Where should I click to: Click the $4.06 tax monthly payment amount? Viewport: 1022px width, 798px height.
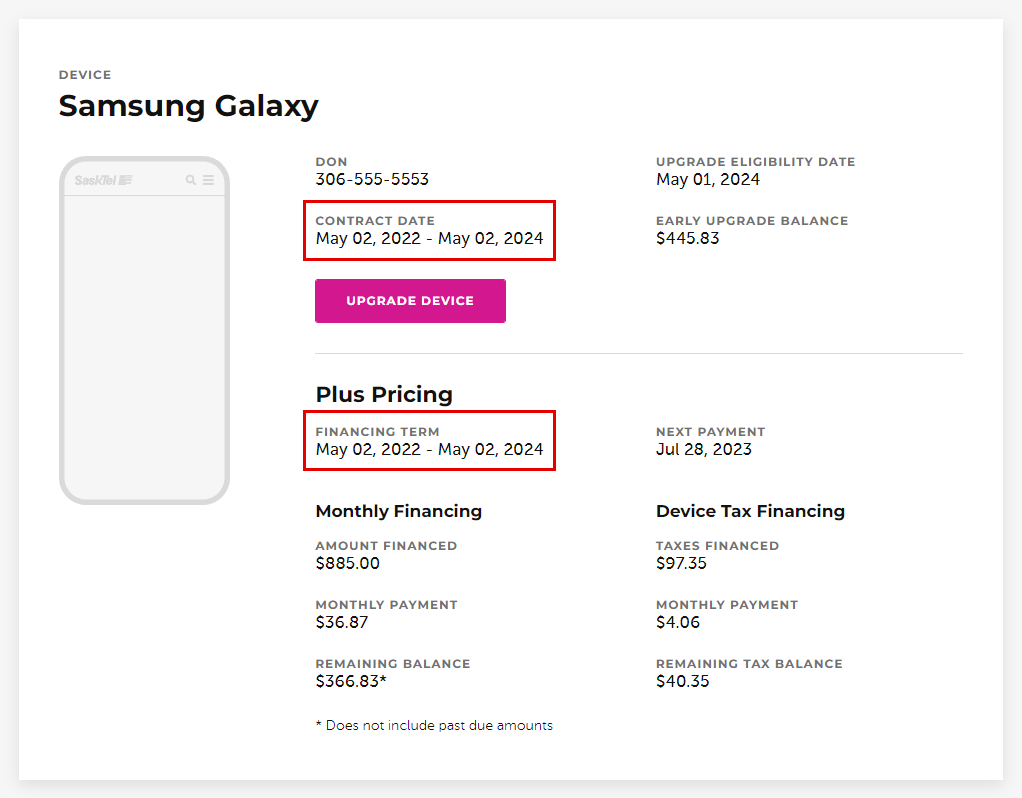pyautogui.click(x=677, y=623)
